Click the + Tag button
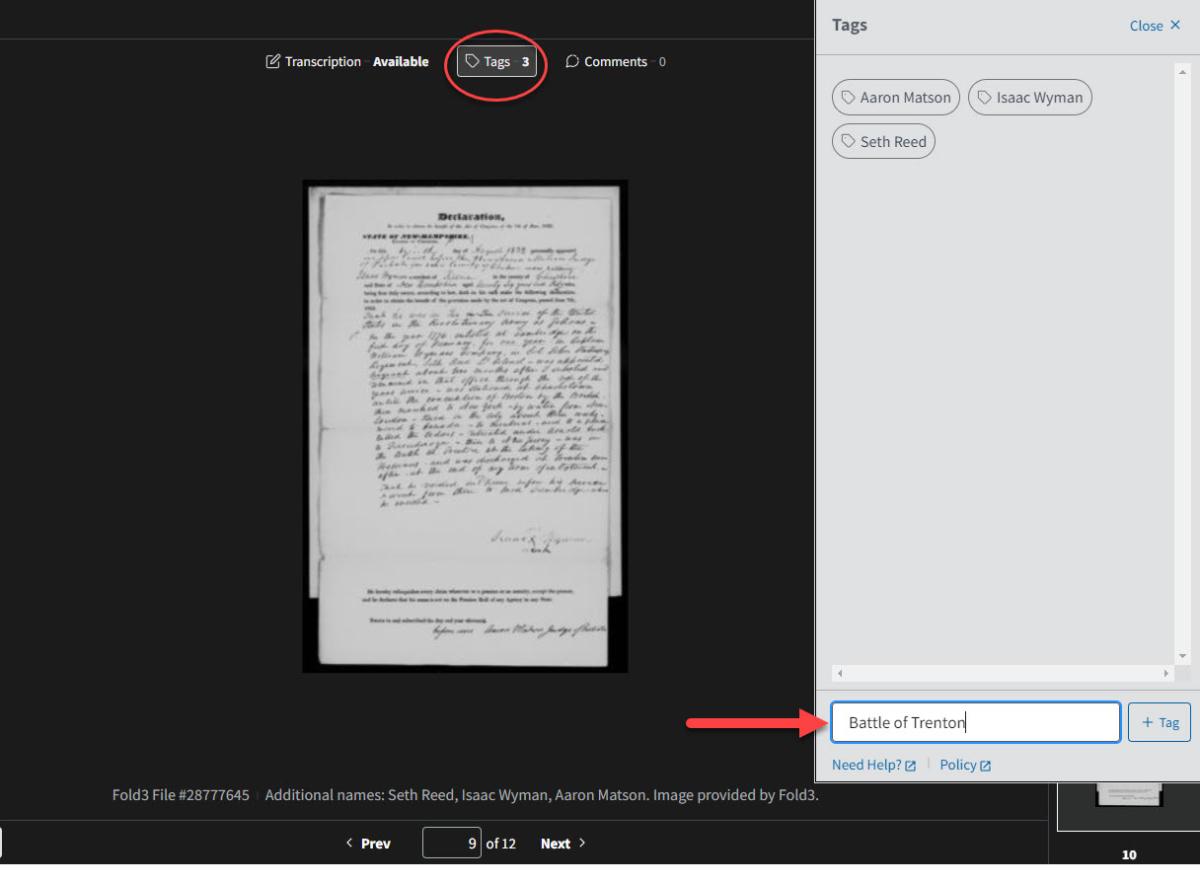1200x883 pixels. point(1159,722)
